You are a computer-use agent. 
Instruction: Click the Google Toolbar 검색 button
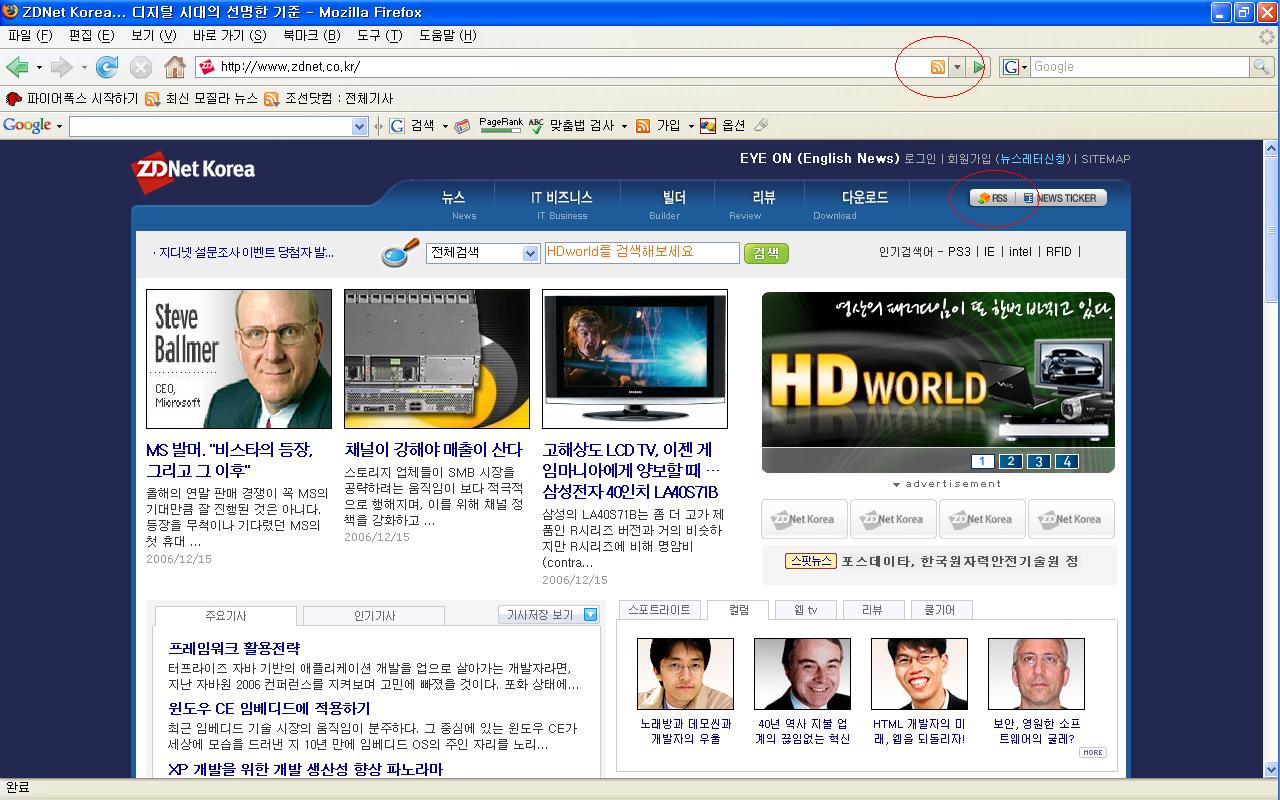tap(413, 126)
